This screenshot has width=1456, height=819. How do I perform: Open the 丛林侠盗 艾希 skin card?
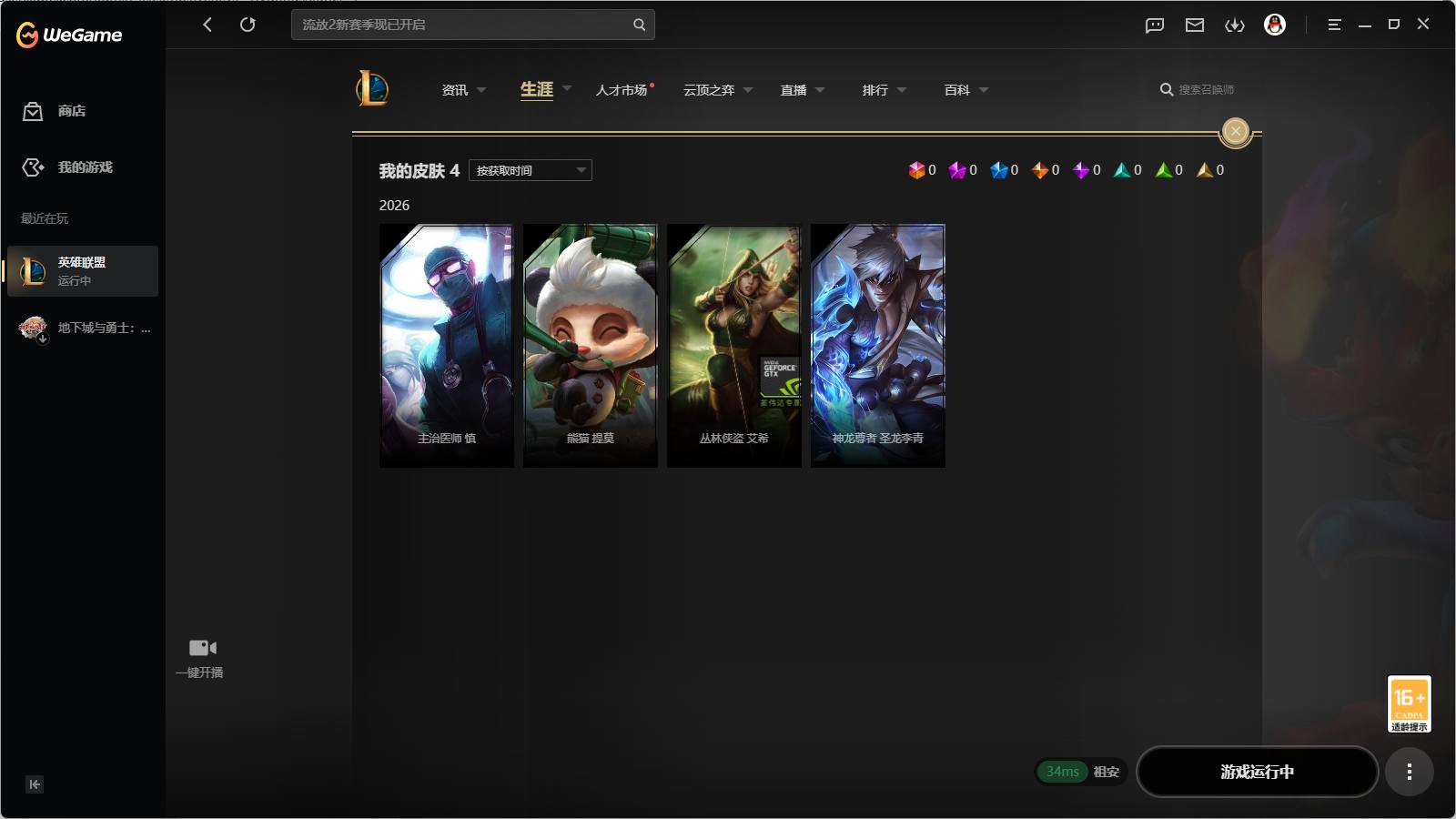[734, 346]
